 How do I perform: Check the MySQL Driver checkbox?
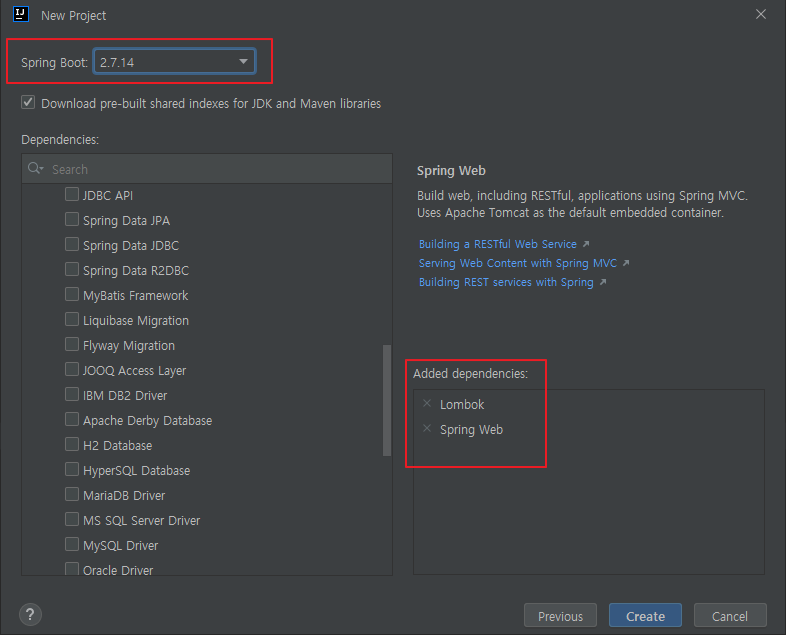point(72,544)
